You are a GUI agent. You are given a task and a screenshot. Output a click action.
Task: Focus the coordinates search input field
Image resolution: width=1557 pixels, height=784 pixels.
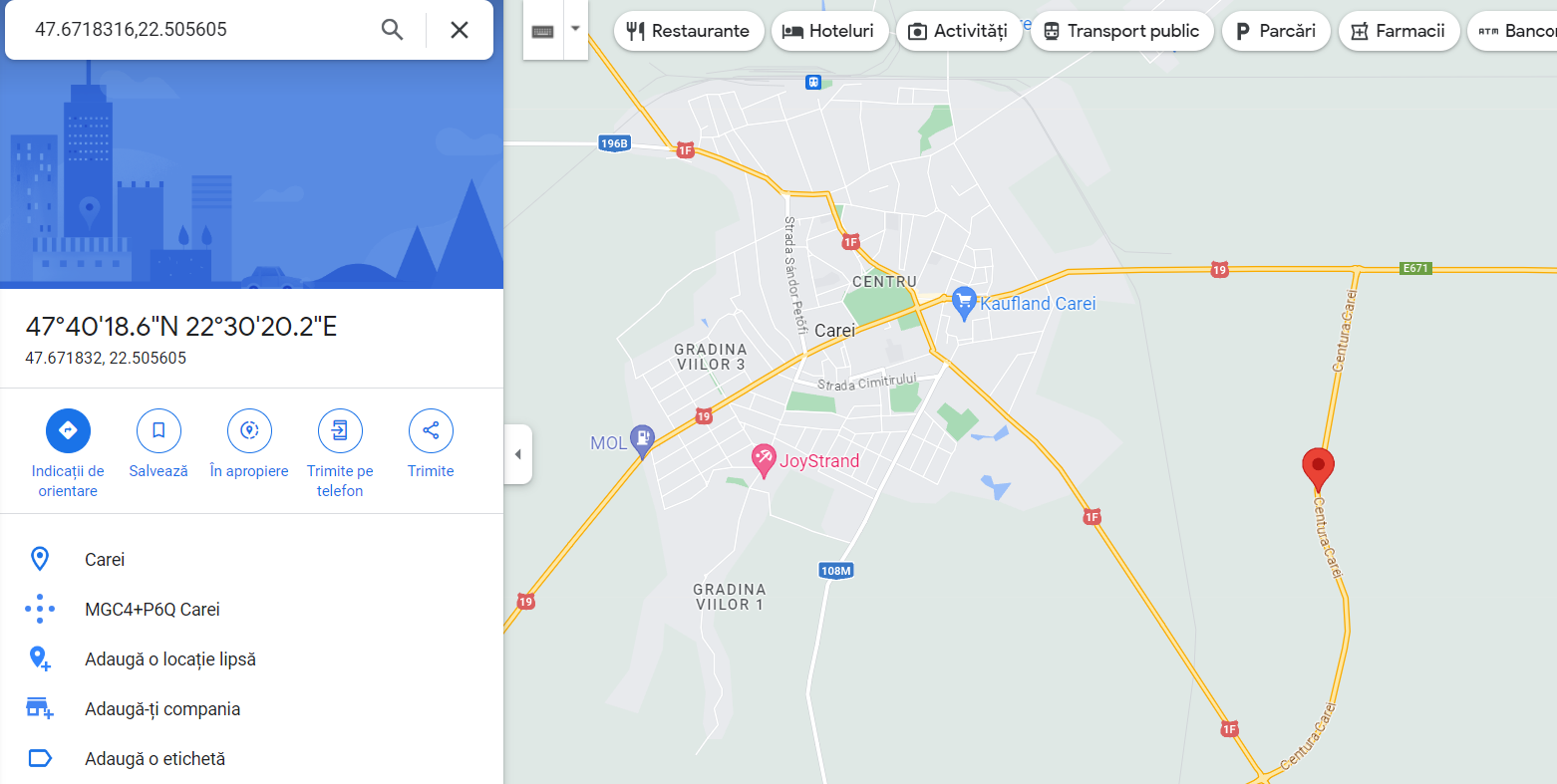[x=199, y=30]
